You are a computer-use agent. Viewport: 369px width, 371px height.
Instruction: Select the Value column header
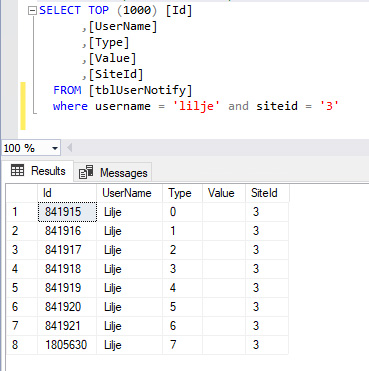[x=224, y=193]
